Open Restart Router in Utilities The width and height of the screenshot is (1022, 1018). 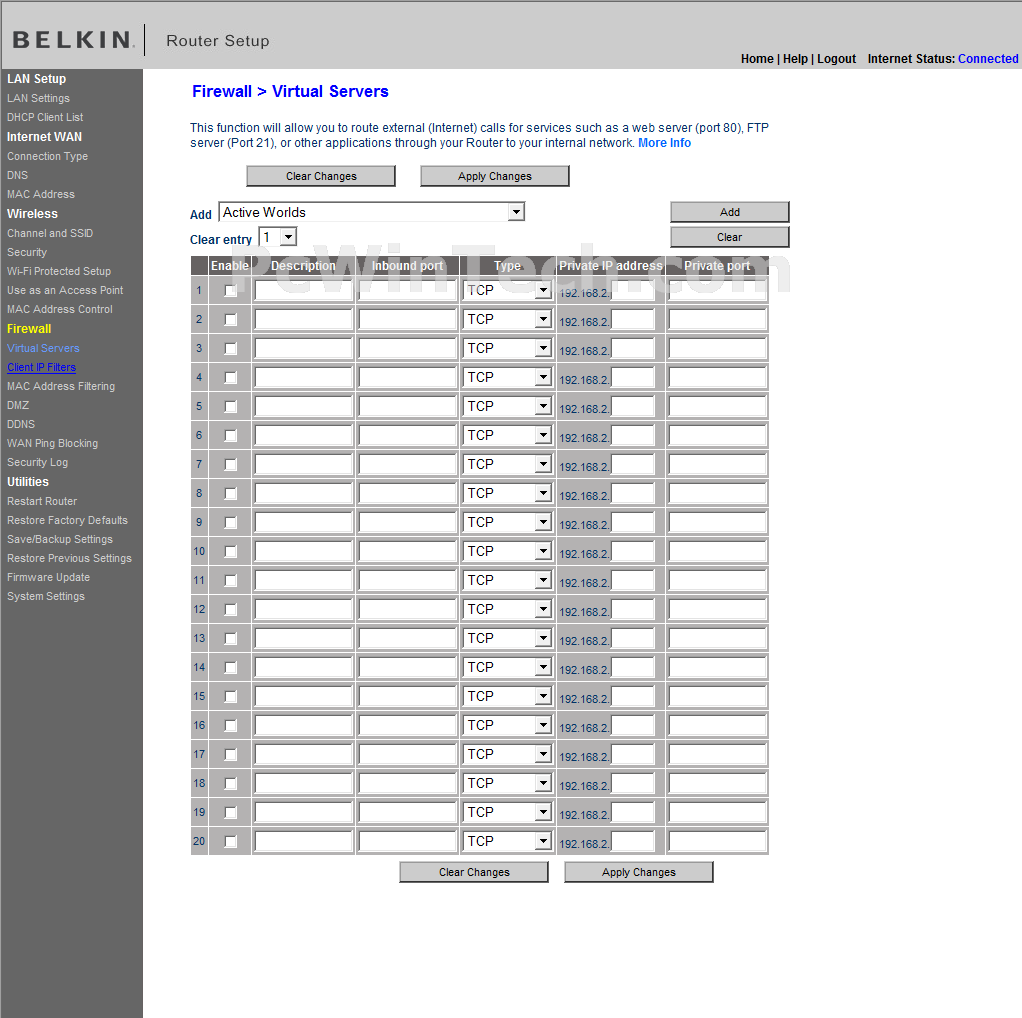click(x=42, y=501)
